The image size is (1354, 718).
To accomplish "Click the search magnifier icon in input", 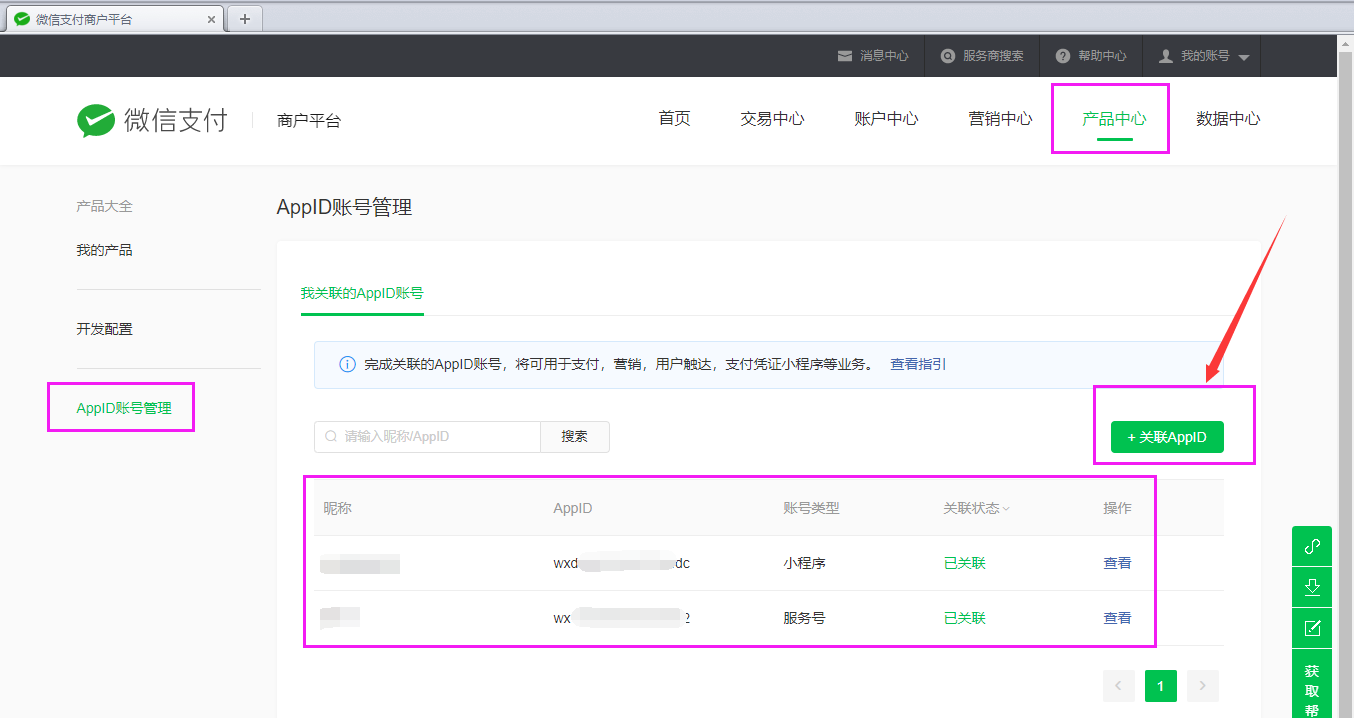I will [x=331, y=437].
